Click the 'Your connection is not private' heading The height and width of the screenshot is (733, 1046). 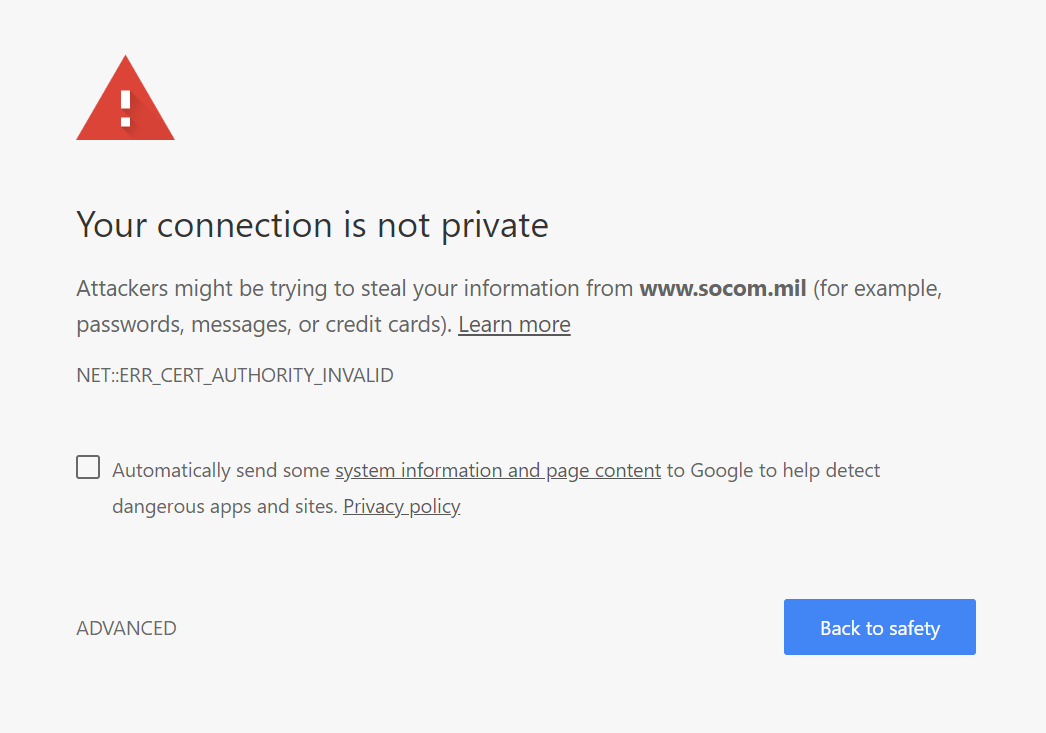(312, 224)
